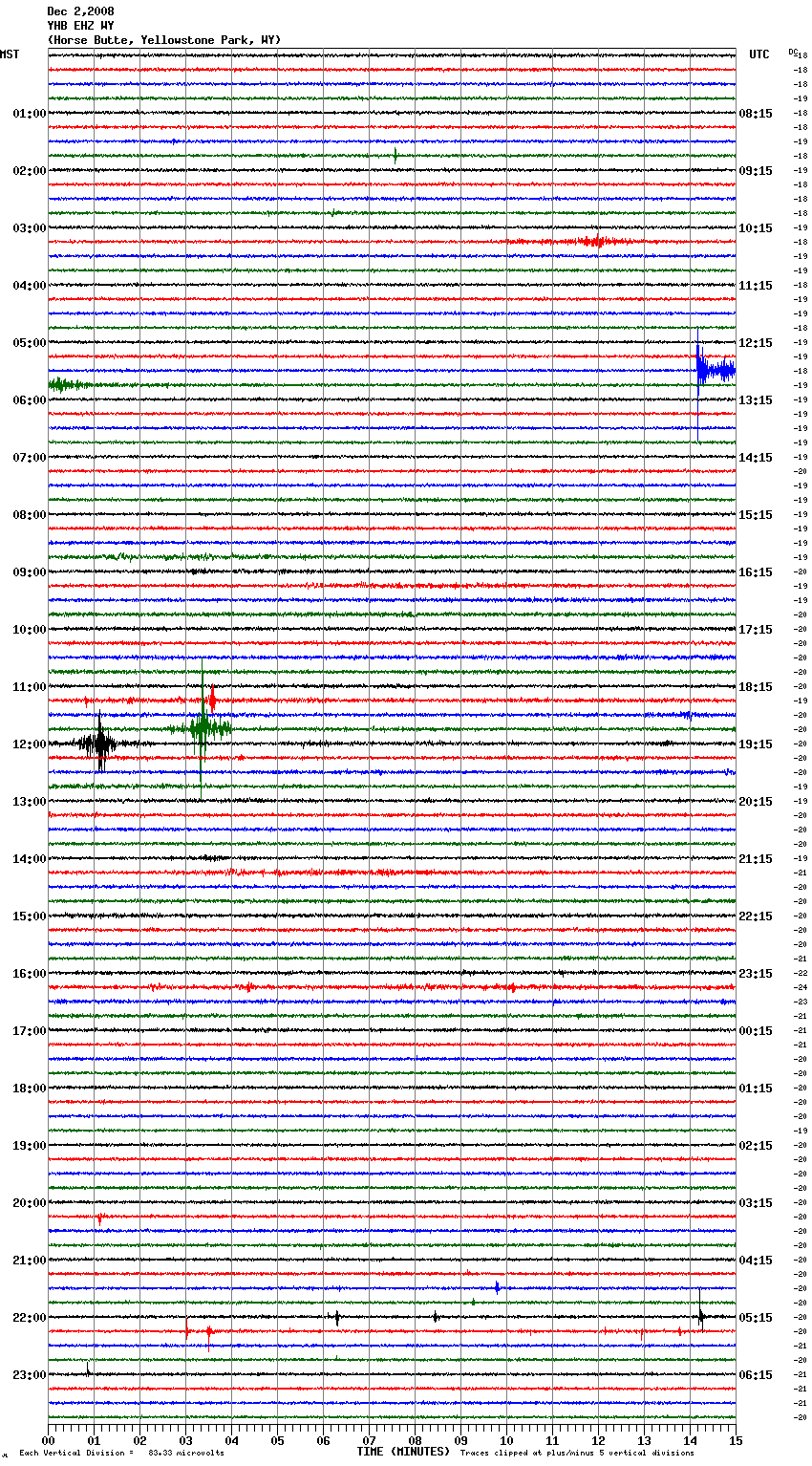
Task: Select the "05:00" MST time label
Action: click(x=29, y=343)
